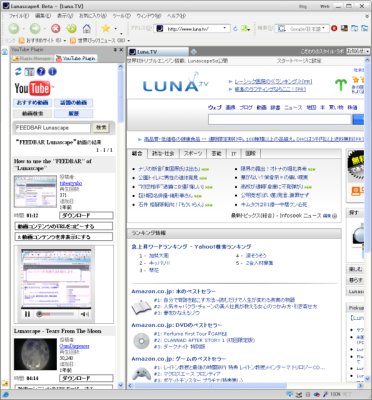Expand the address bar URL dropdown

pyautogui.click(x=225, y=29)
